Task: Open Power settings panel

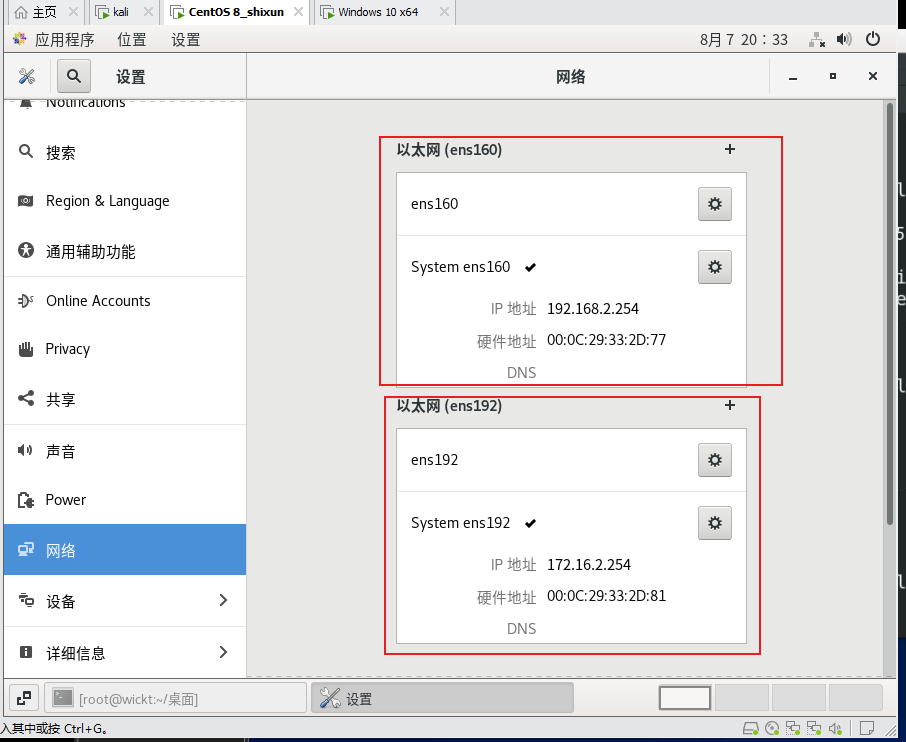Action: coord(125,500)
